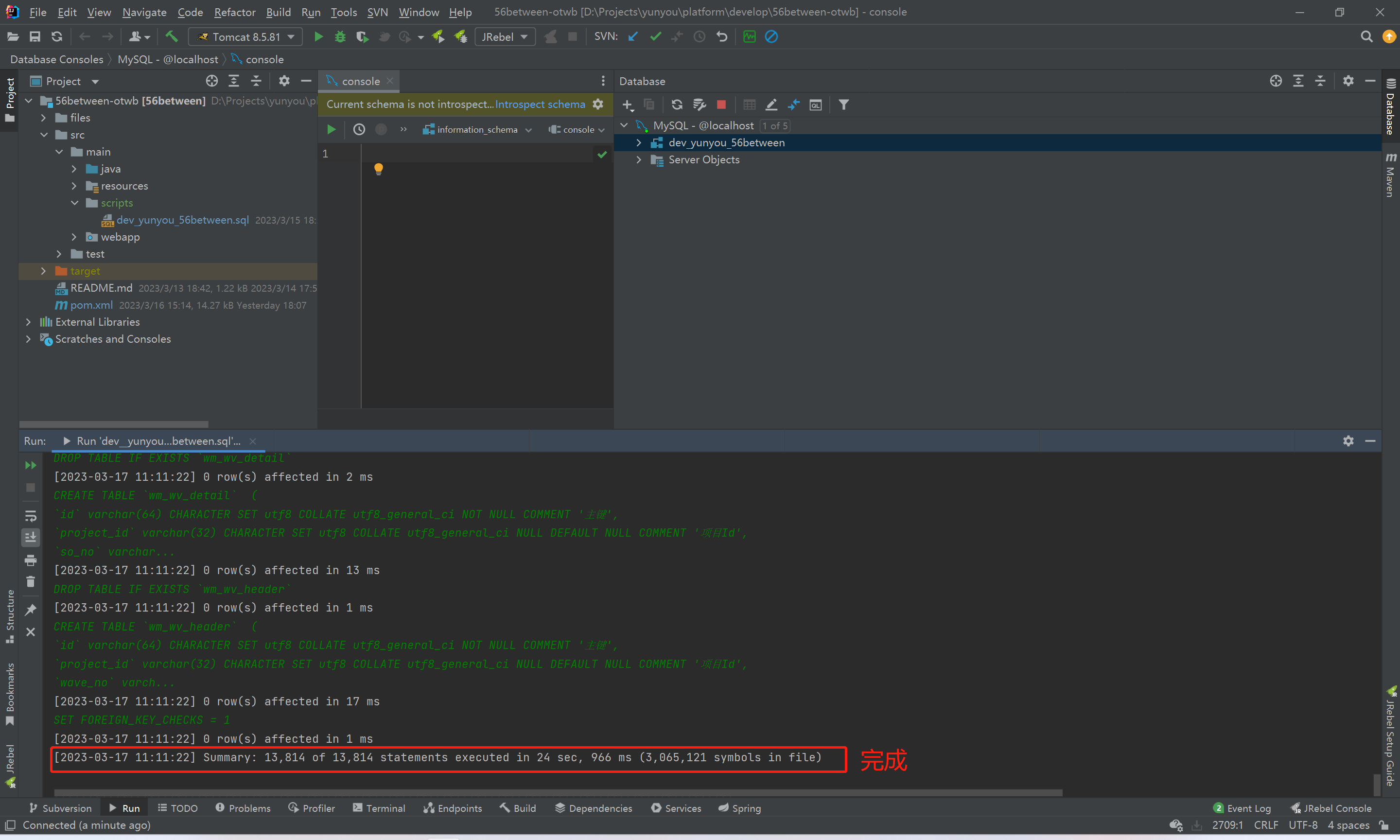Switch to the Terminal tab
Screen dimensions: 1400x840
[x=379, y=808]
